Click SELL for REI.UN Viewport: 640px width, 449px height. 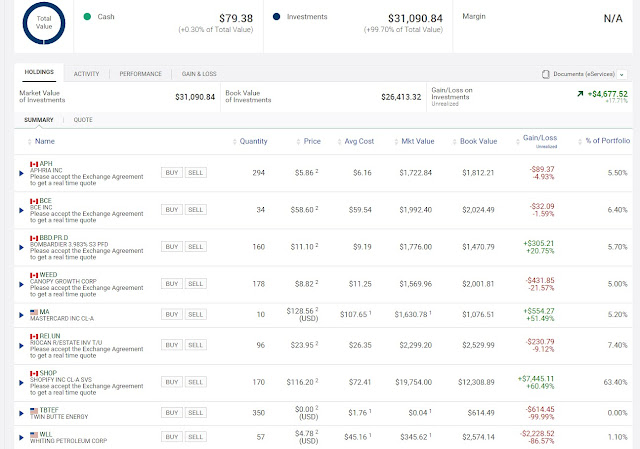coord(196,345)
